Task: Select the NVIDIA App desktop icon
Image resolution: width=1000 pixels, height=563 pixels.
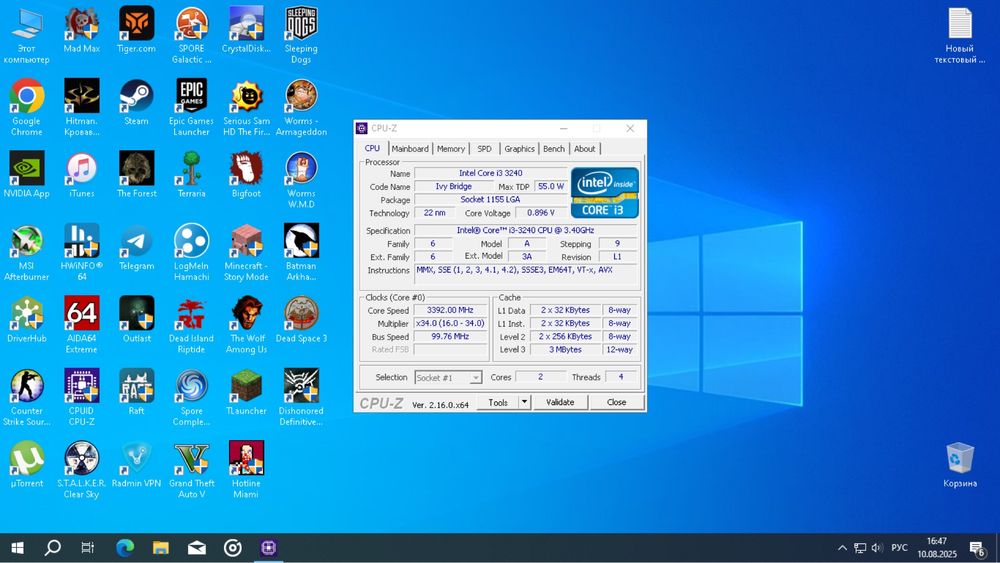Action: click(27, 175)
